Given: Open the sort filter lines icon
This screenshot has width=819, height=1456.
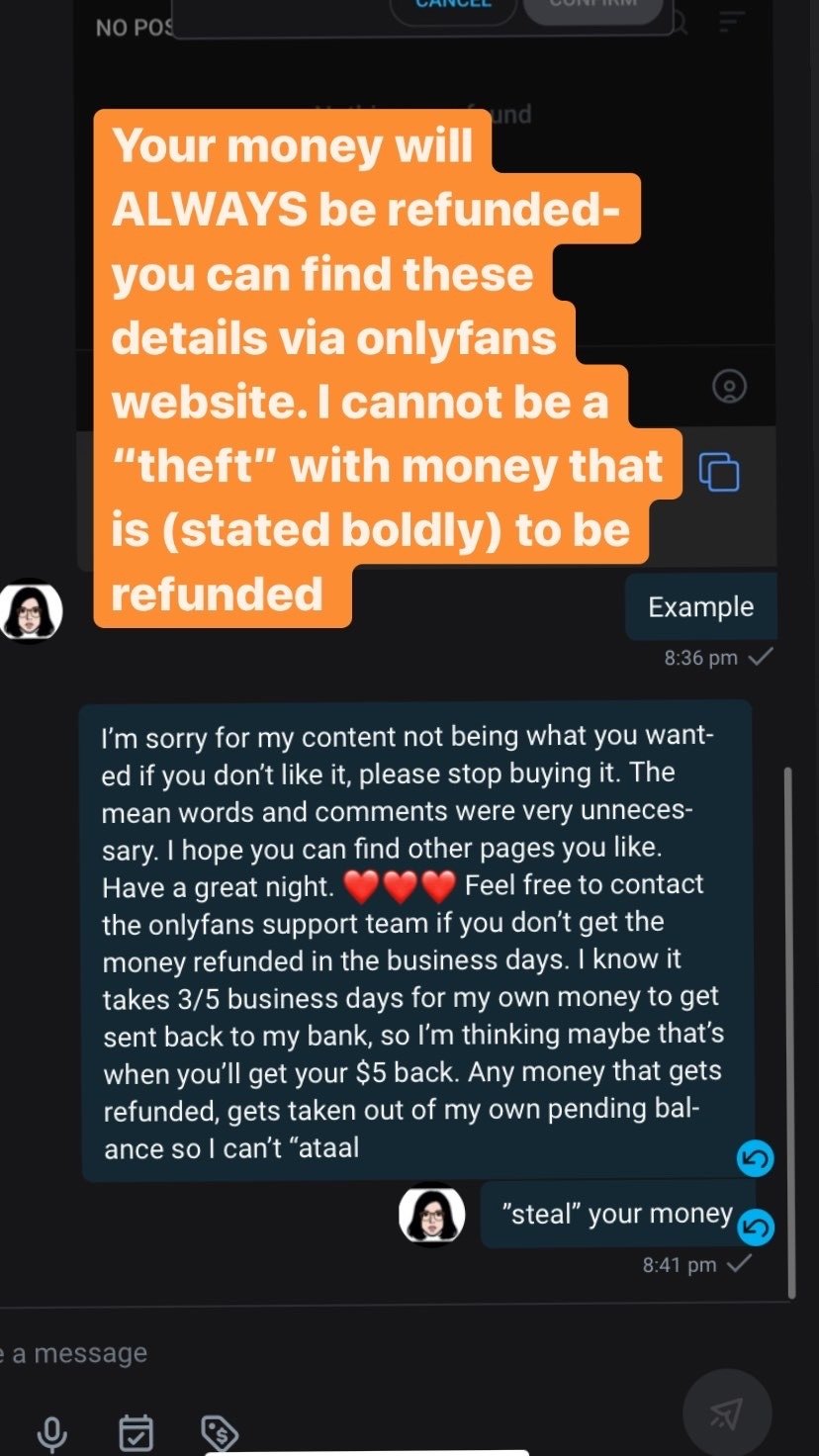Looking at the screenshot, I should 732,22.
